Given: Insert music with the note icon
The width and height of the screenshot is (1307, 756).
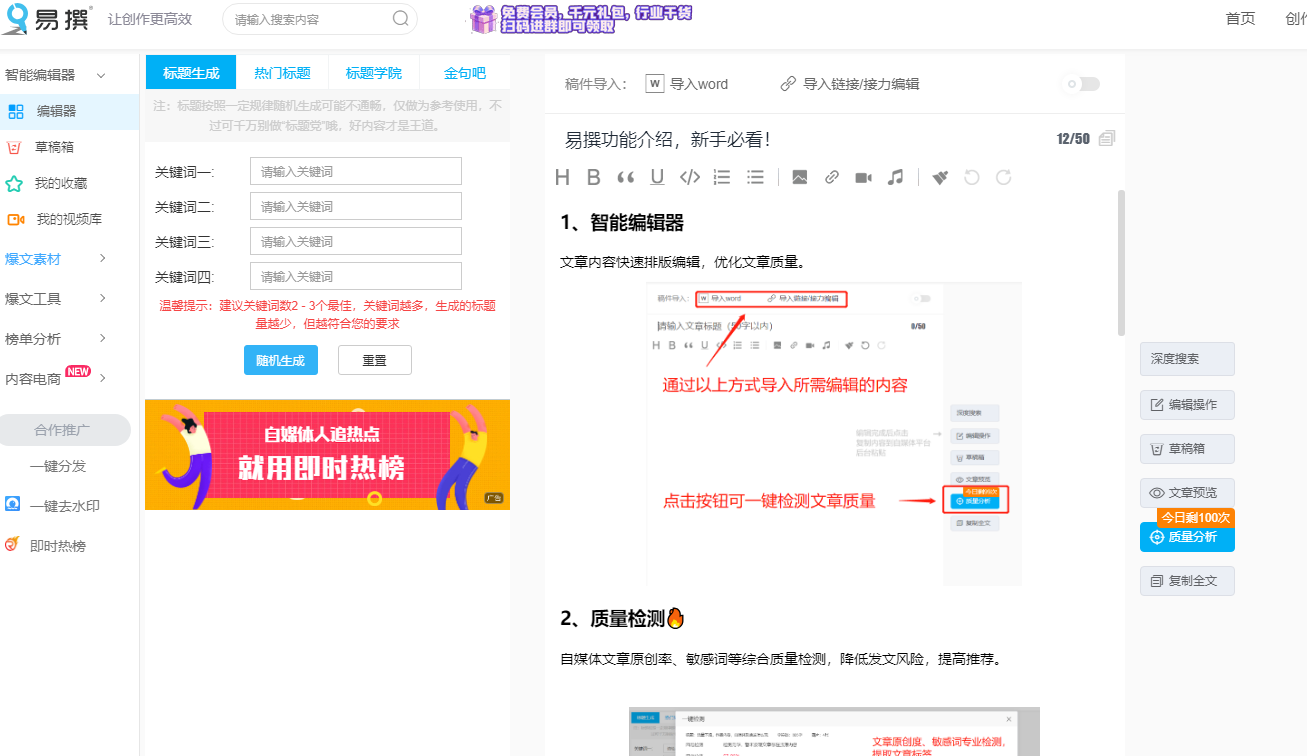Looking at the screenshot, I should tap(895, 177).
